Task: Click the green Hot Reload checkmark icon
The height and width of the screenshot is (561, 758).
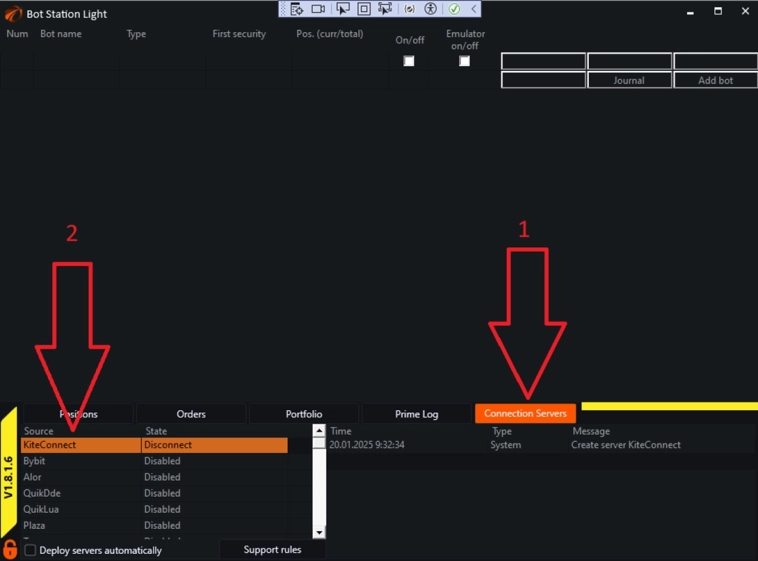Action: coord(454,9)
